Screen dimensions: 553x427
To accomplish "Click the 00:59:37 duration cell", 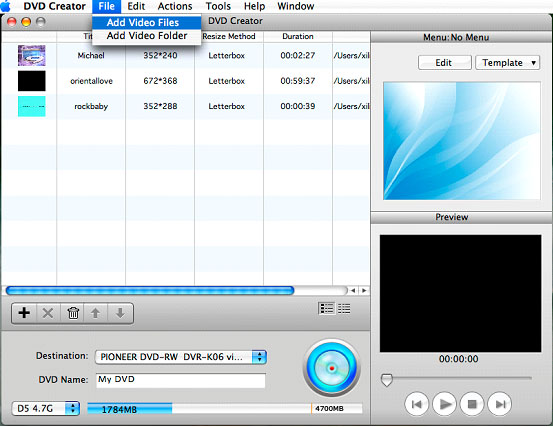I will coord(298,81).
